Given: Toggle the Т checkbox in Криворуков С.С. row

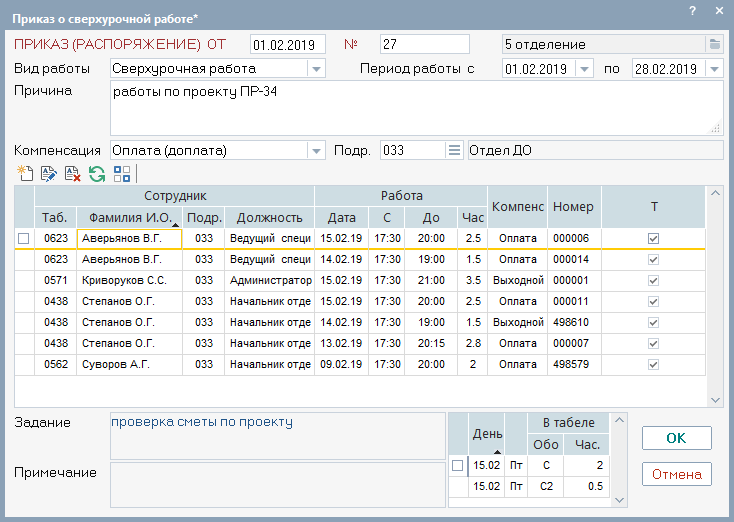Looking at the screenshot, I should click(x=653, y=280).
